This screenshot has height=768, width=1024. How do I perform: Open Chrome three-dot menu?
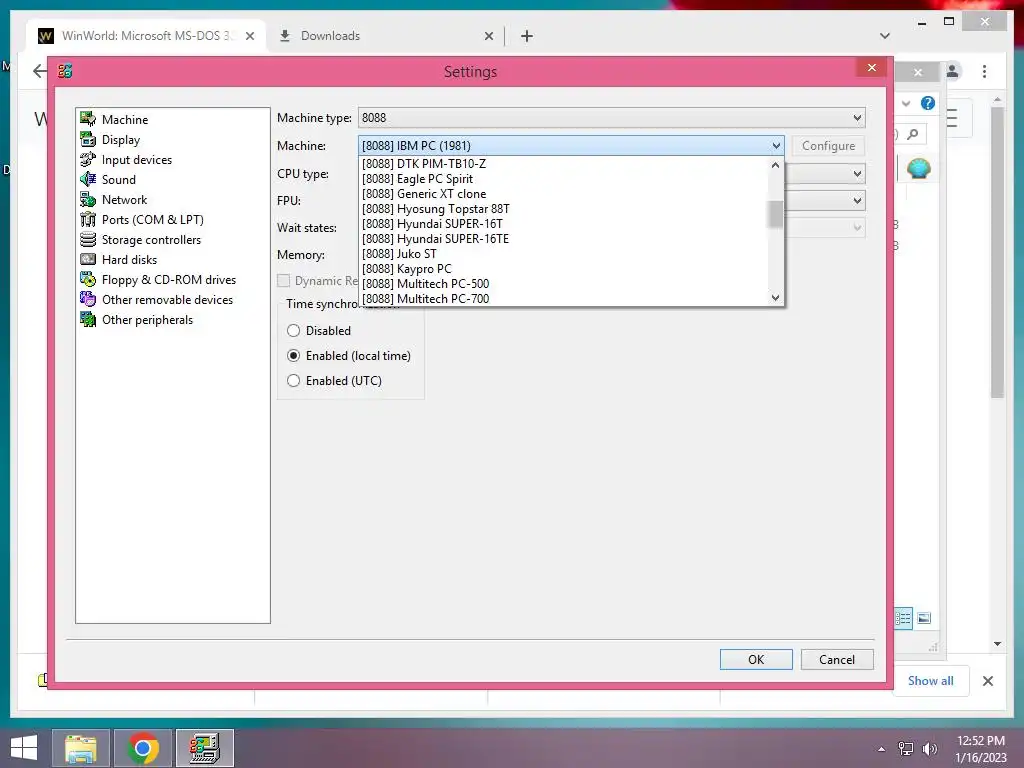(984, 71)
